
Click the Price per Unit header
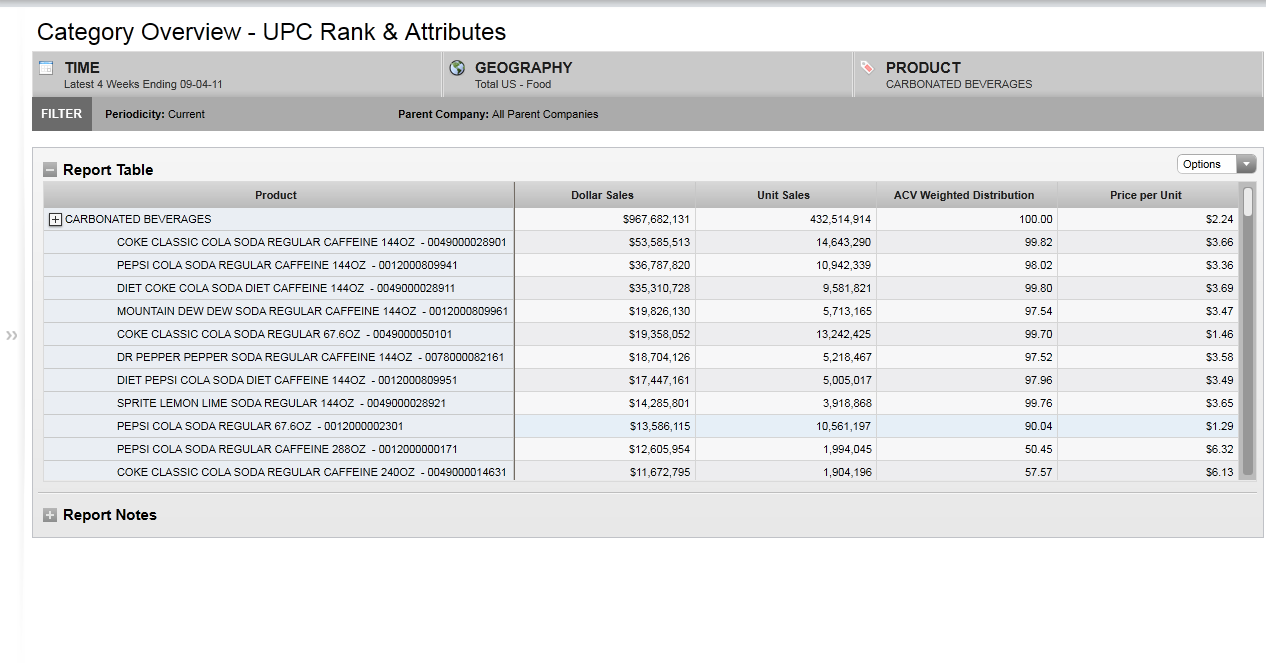1146,195
